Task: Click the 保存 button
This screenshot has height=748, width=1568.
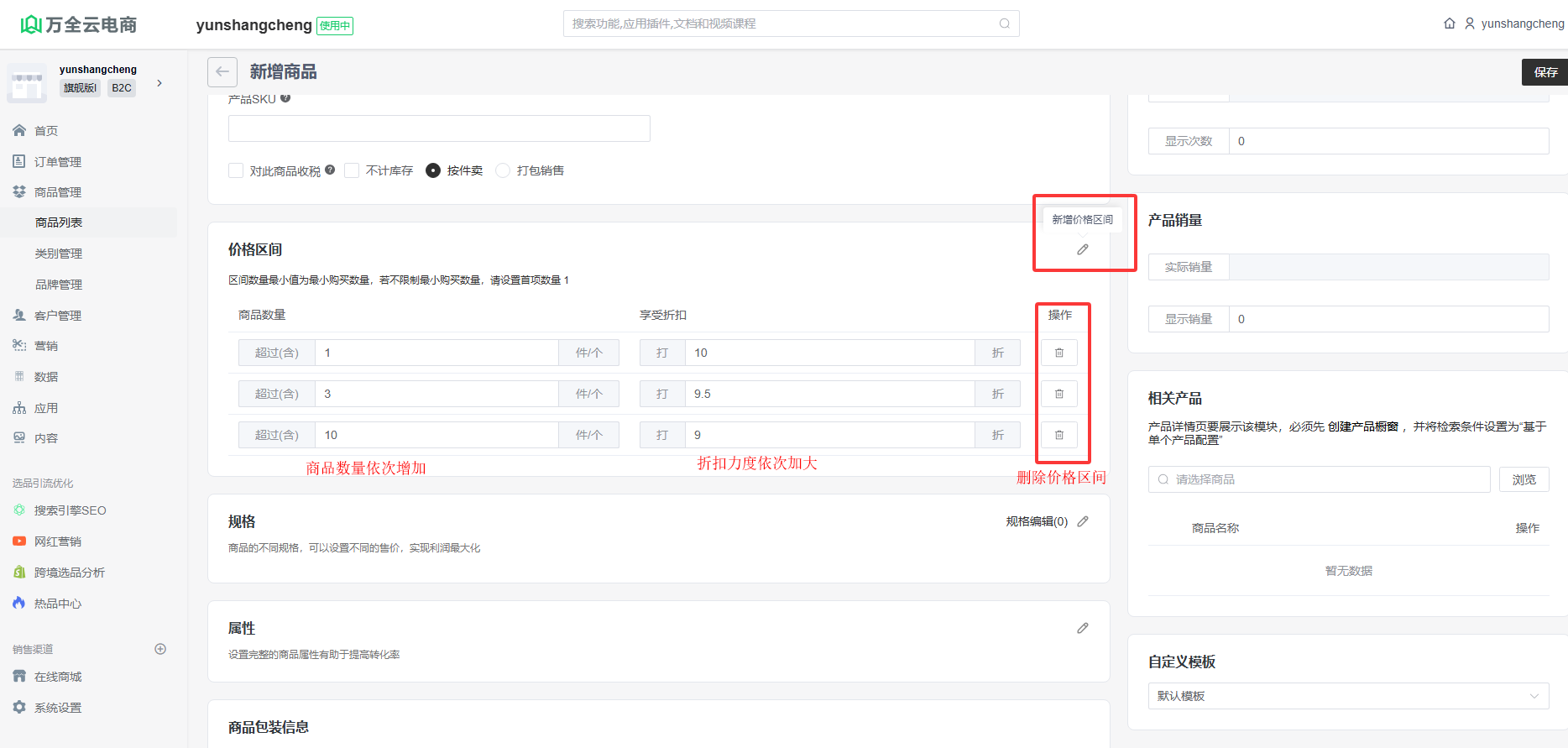Action: (1545, 72)
